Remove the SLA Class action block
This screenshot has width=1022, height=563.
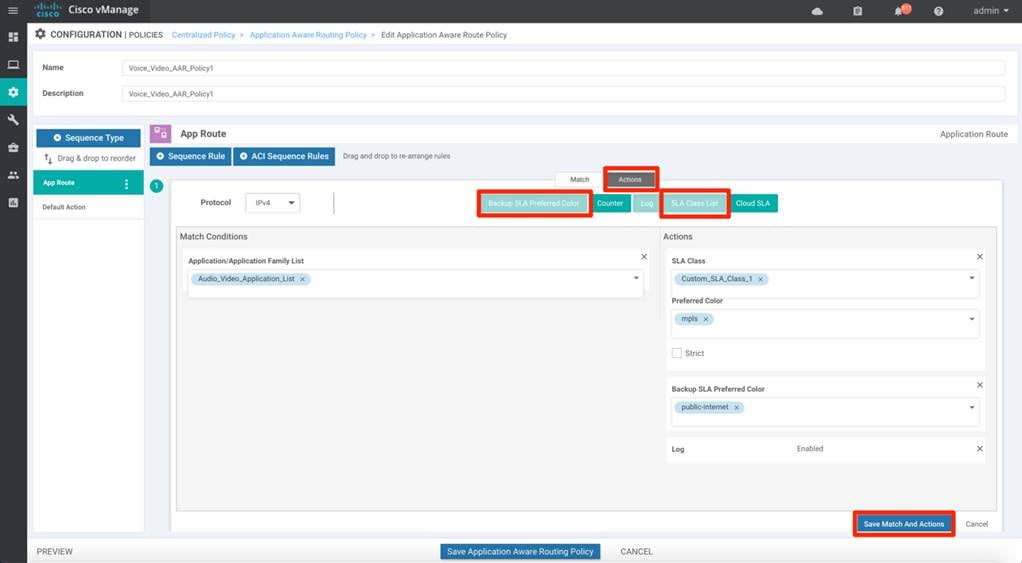(980, 257)
